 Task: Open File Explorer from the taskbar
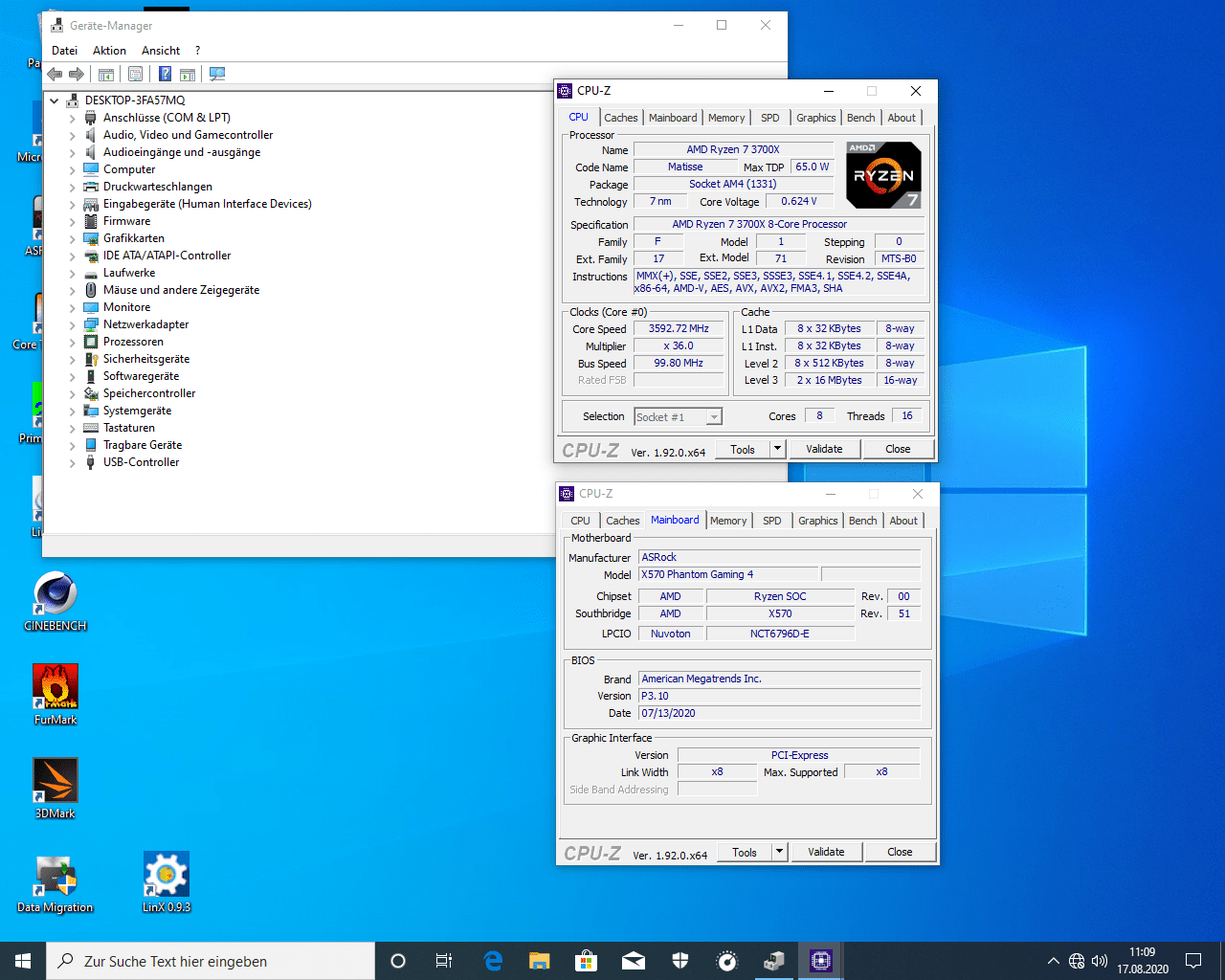tap(540, 961)
